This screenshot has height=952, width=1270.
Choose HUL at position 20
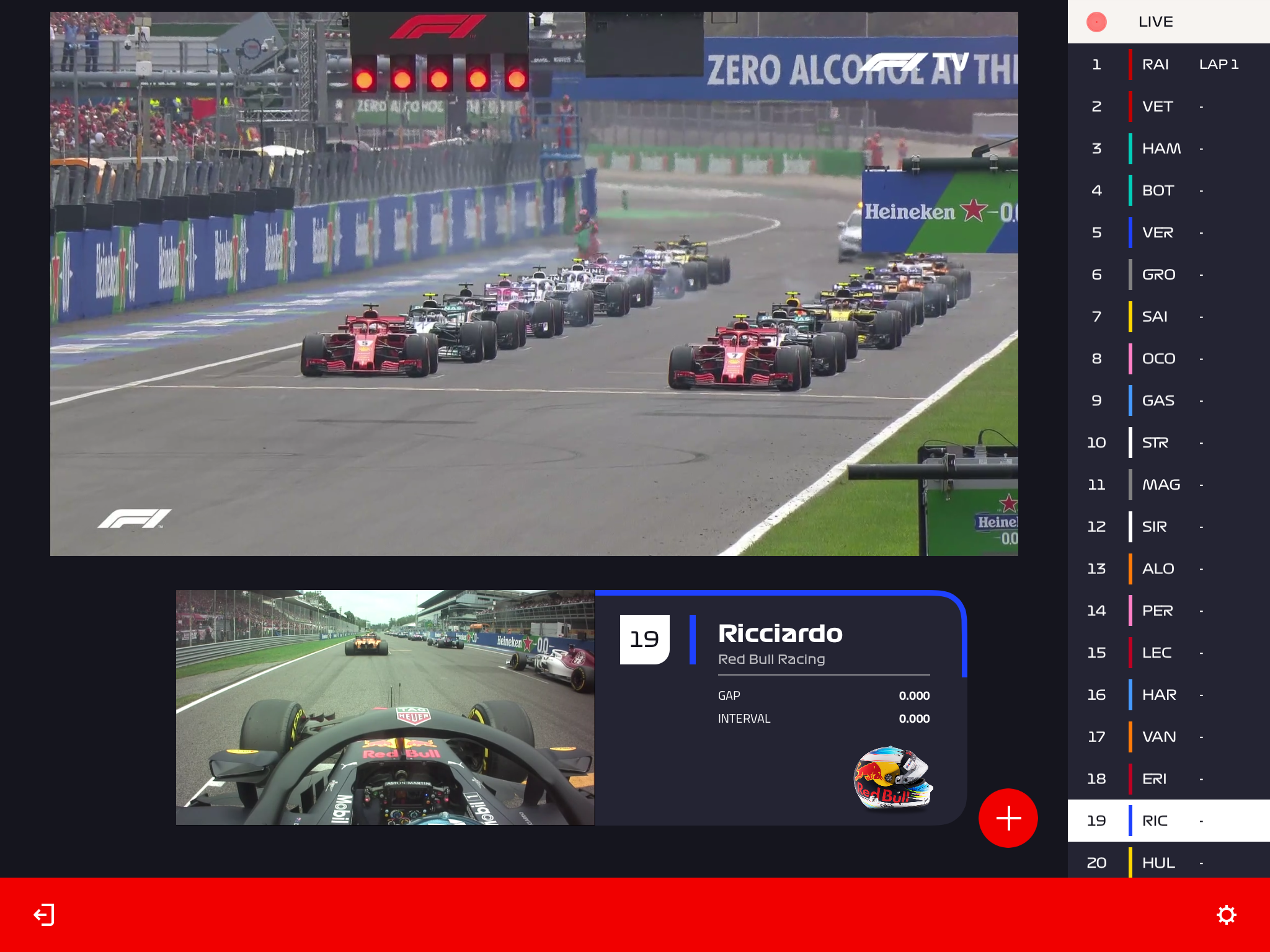(x=1158, y=862)
